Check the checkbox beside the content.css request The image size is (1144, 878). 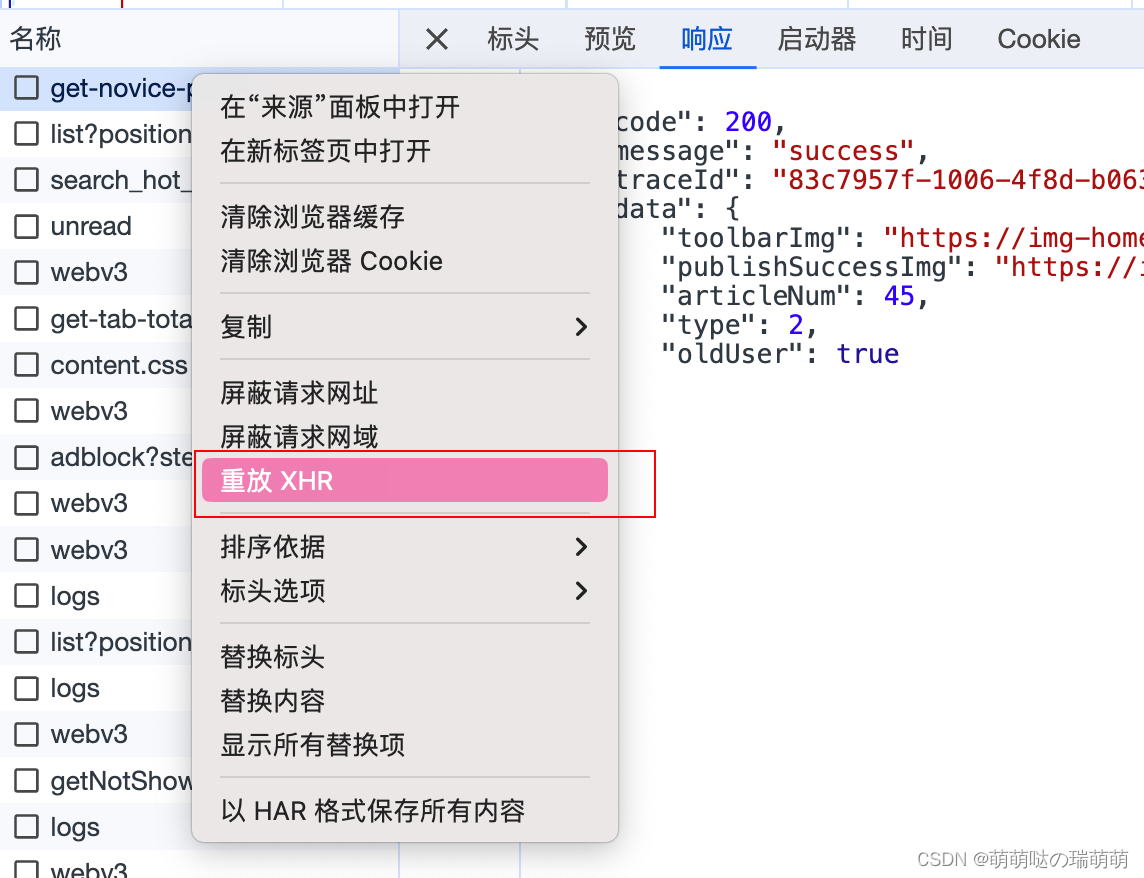[26, 365]
